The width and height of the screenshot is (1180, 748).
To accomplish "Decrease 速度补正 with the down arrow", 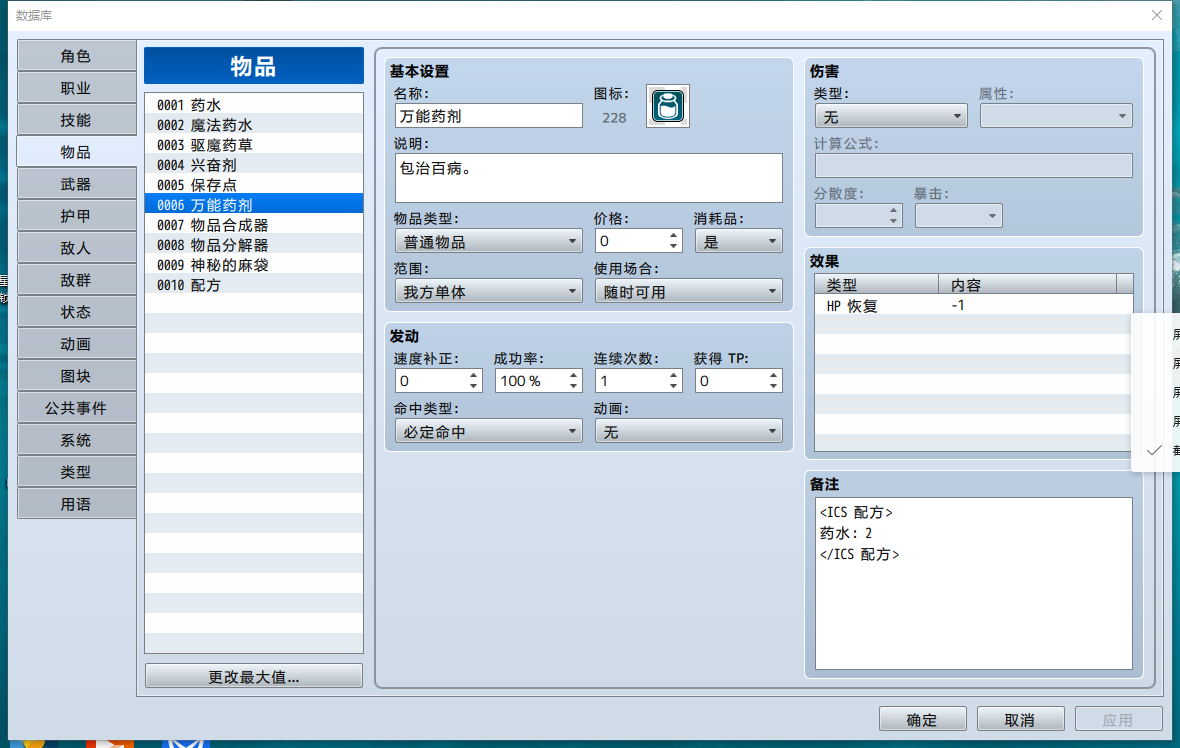I will [x=473, y=386].
